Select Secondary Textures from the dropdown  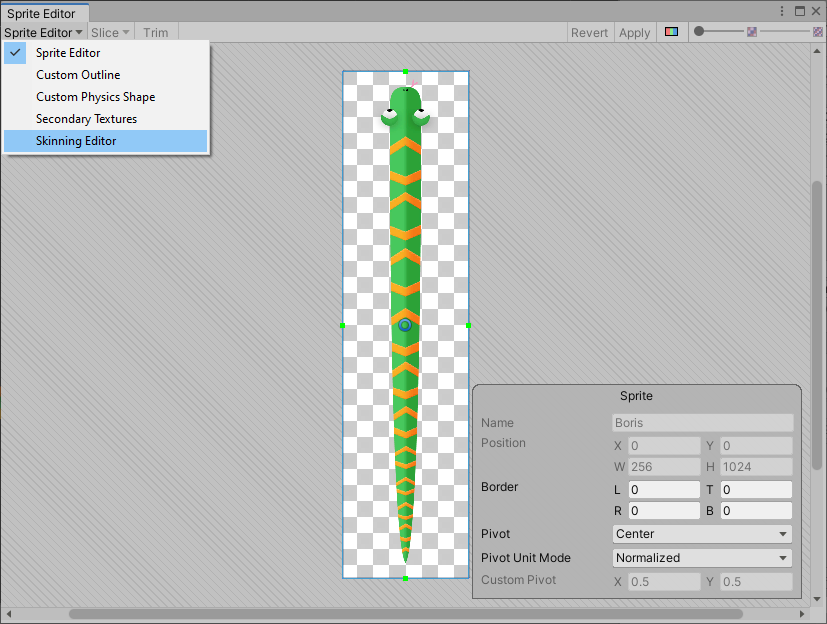tap(86, 119)
